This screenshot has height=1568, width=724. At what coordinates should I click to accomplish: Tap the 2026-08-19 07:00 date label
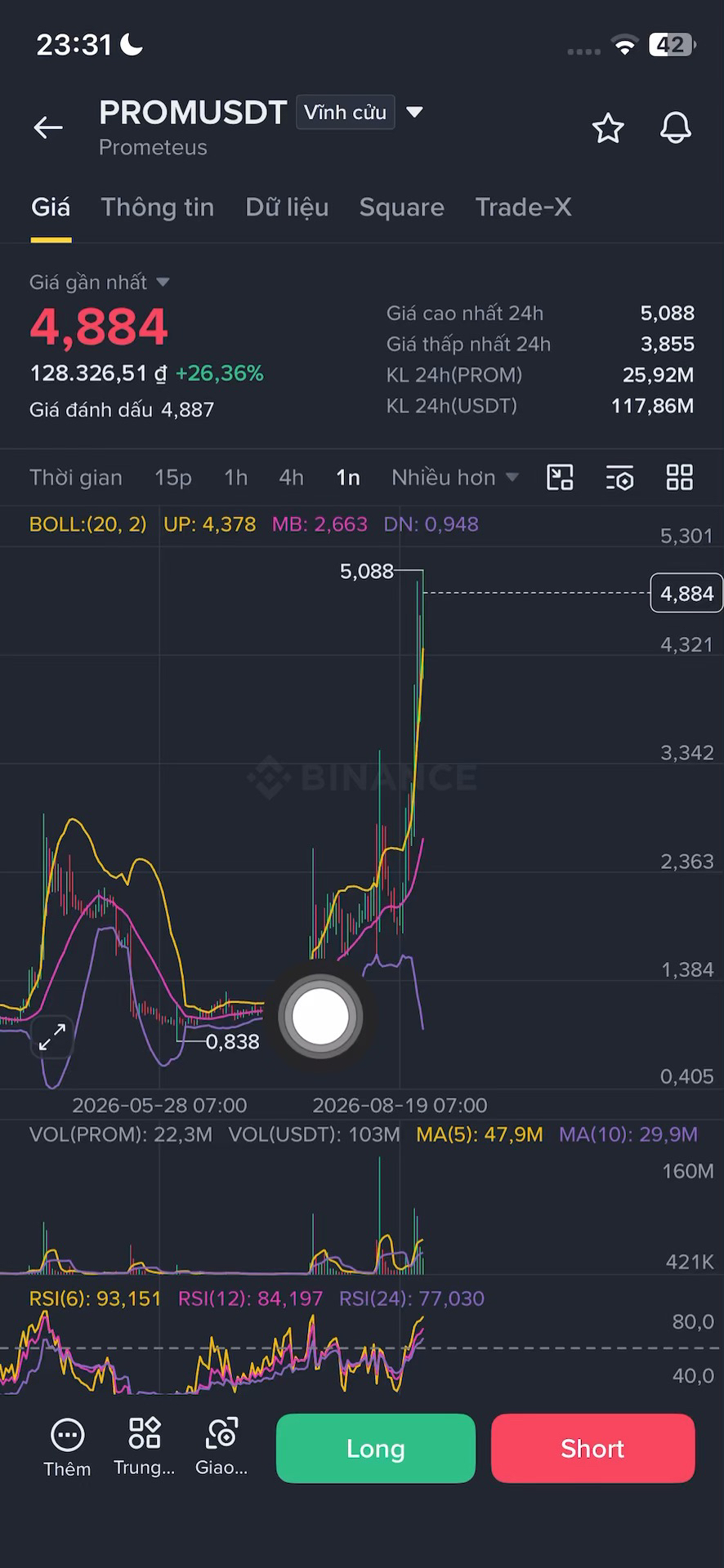click(x=400, y=1105)
